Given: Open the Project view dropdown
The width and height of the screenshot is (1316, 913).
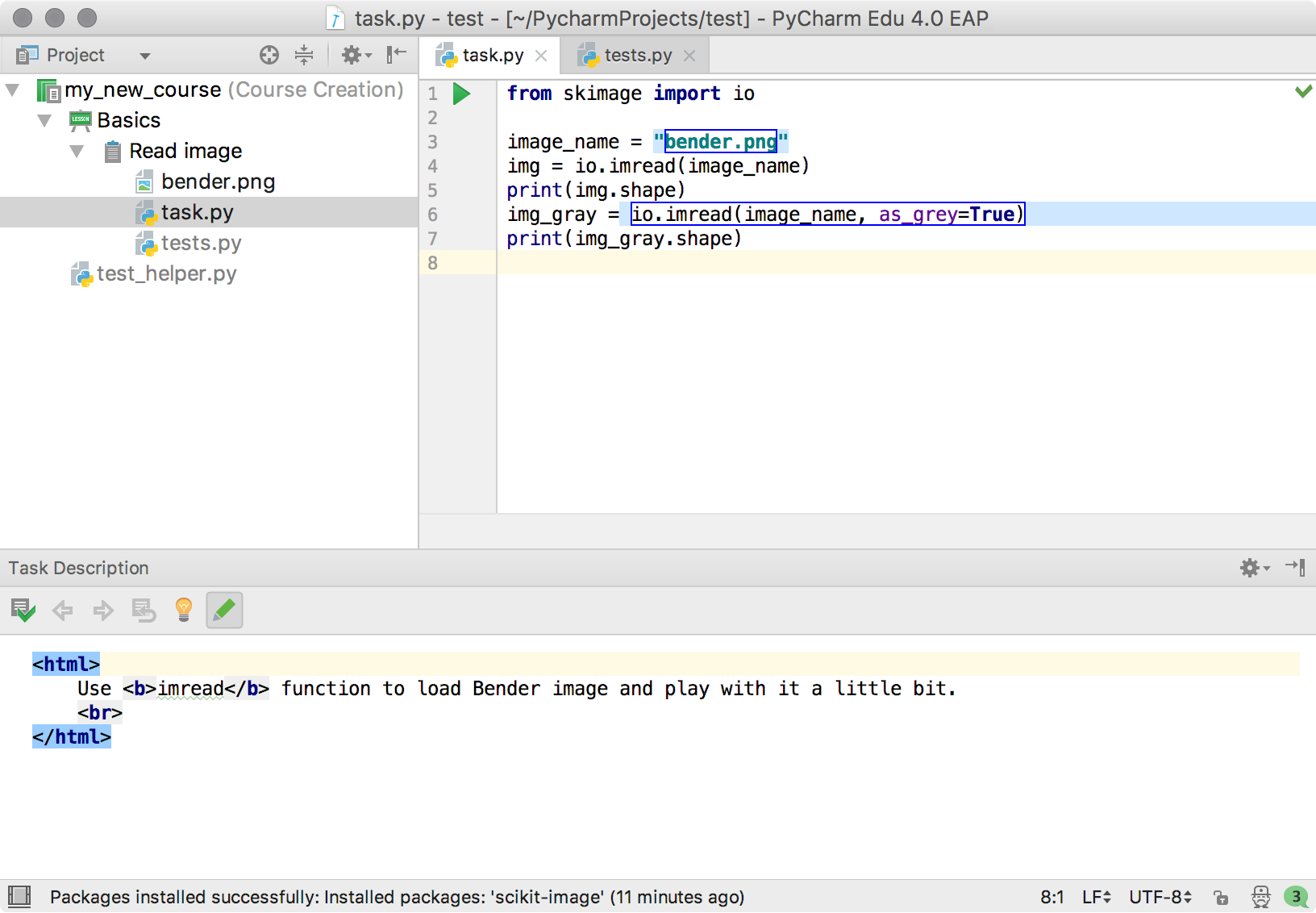Looking at the screenshot, I should (x=145, y=55).
